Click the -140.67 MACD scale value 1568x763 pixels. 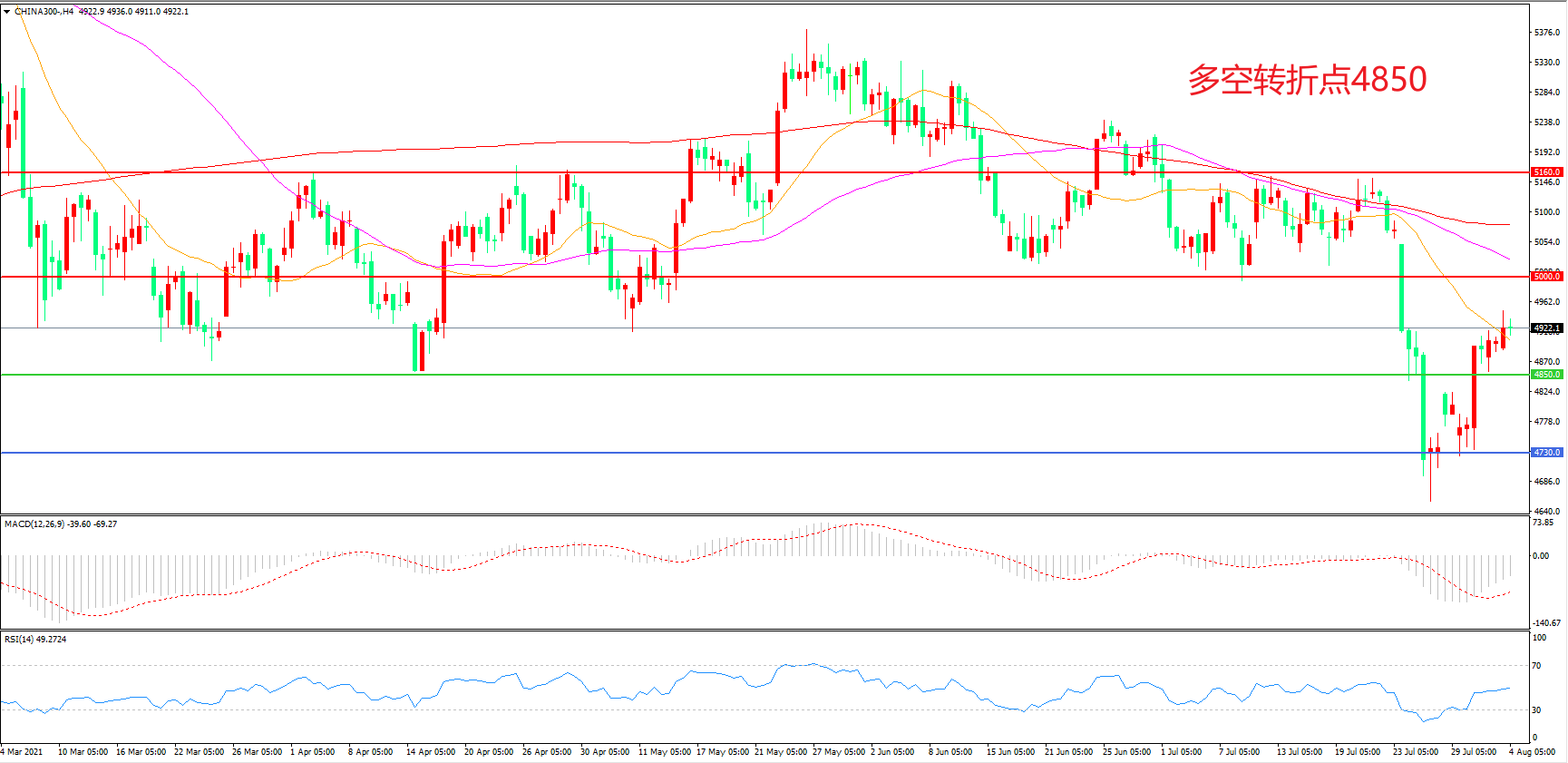pyautogui.click(x=1546, y=623)
